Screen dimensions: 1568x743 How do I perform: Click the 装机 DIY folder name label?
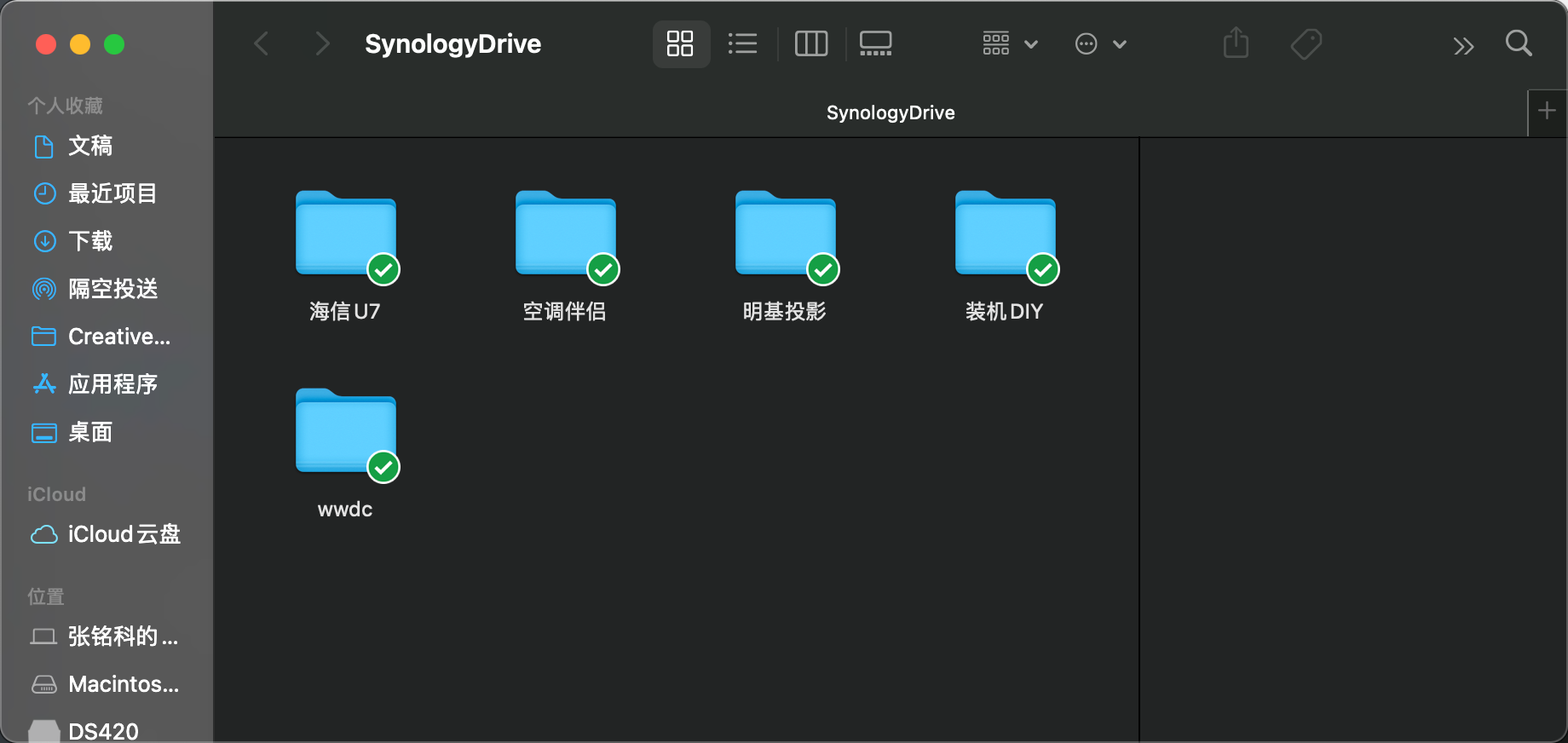1004,311
